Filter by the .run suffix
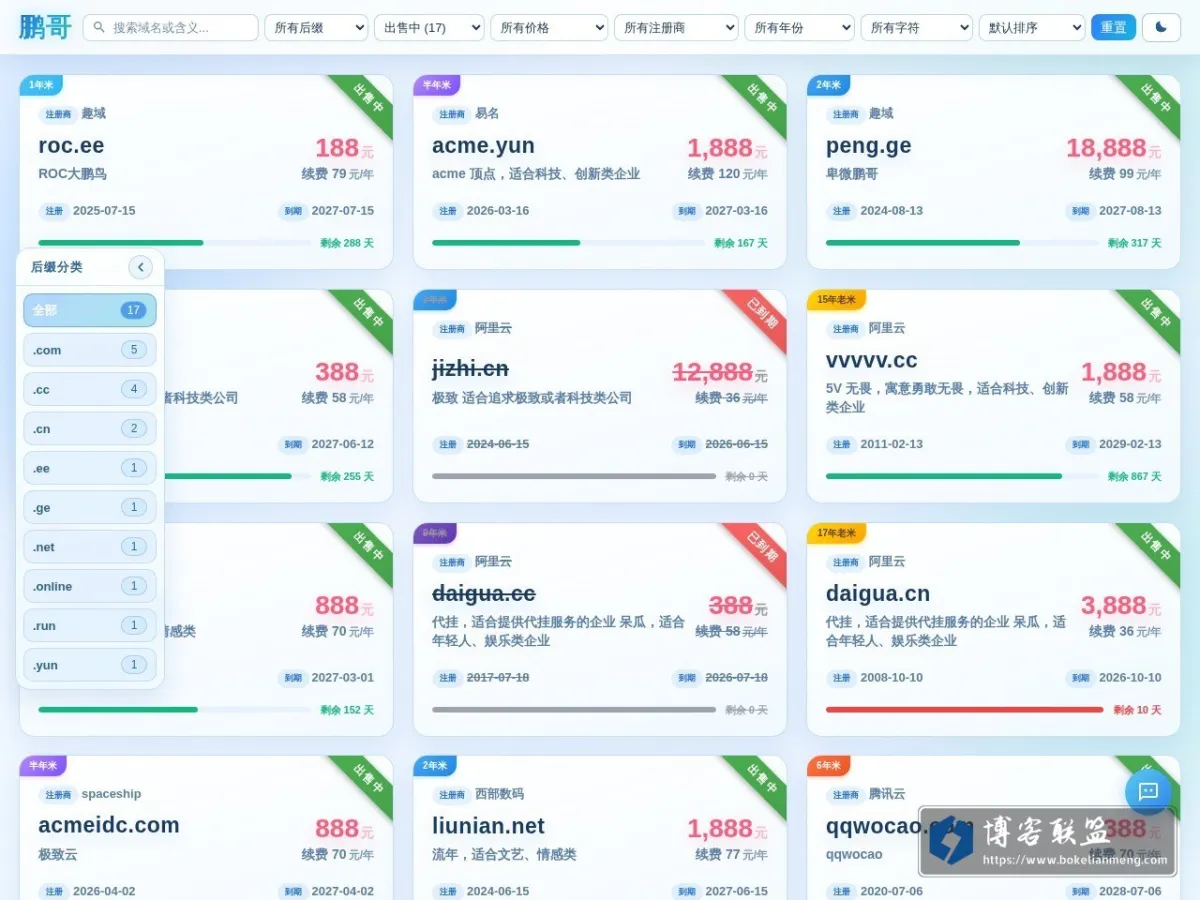Viewport: 1200px width, 900px height. [x=90, y=625]
